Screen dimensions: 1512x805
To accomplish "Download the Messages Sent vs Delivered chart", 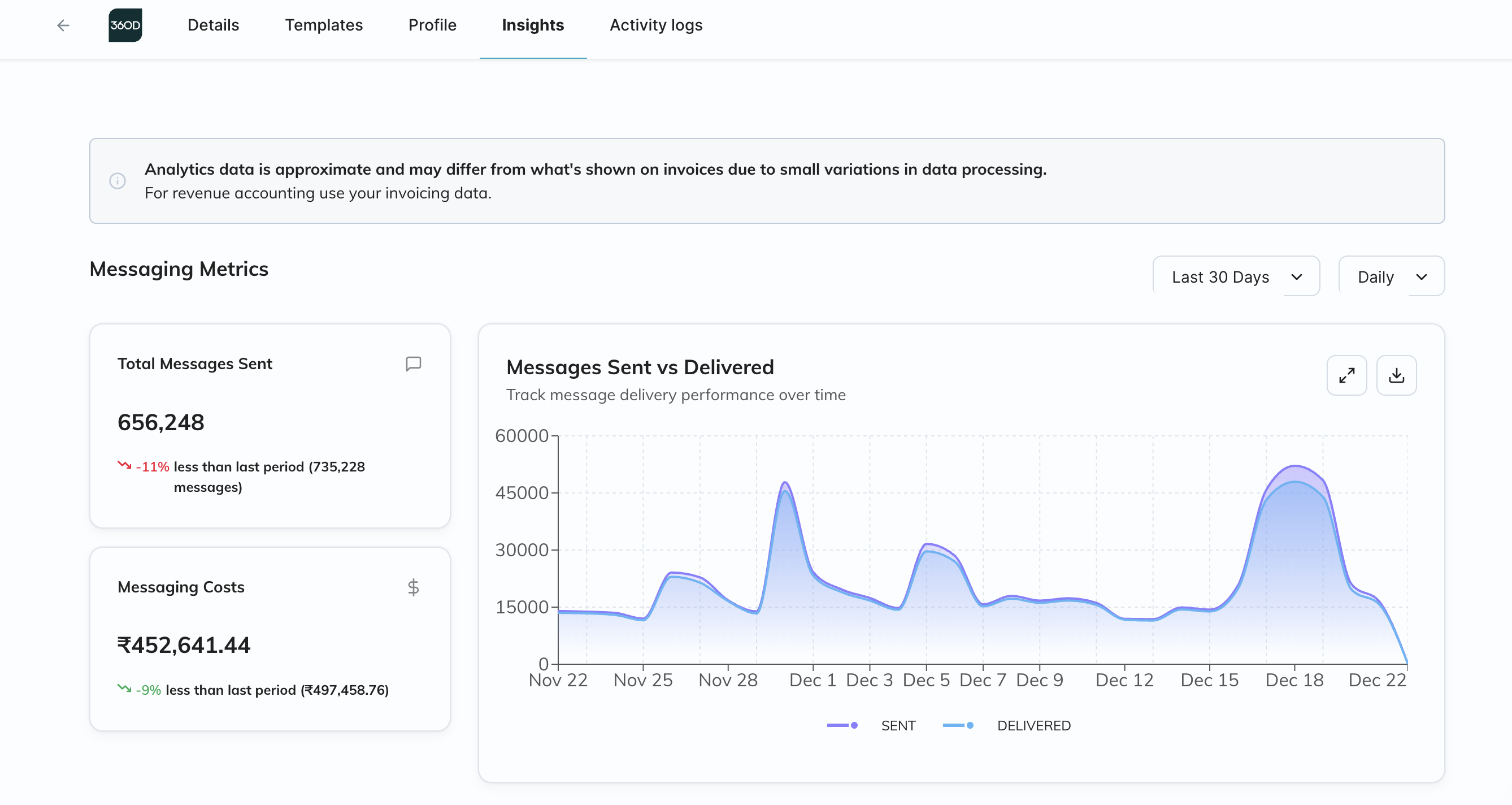I will tap(1396, 375).
